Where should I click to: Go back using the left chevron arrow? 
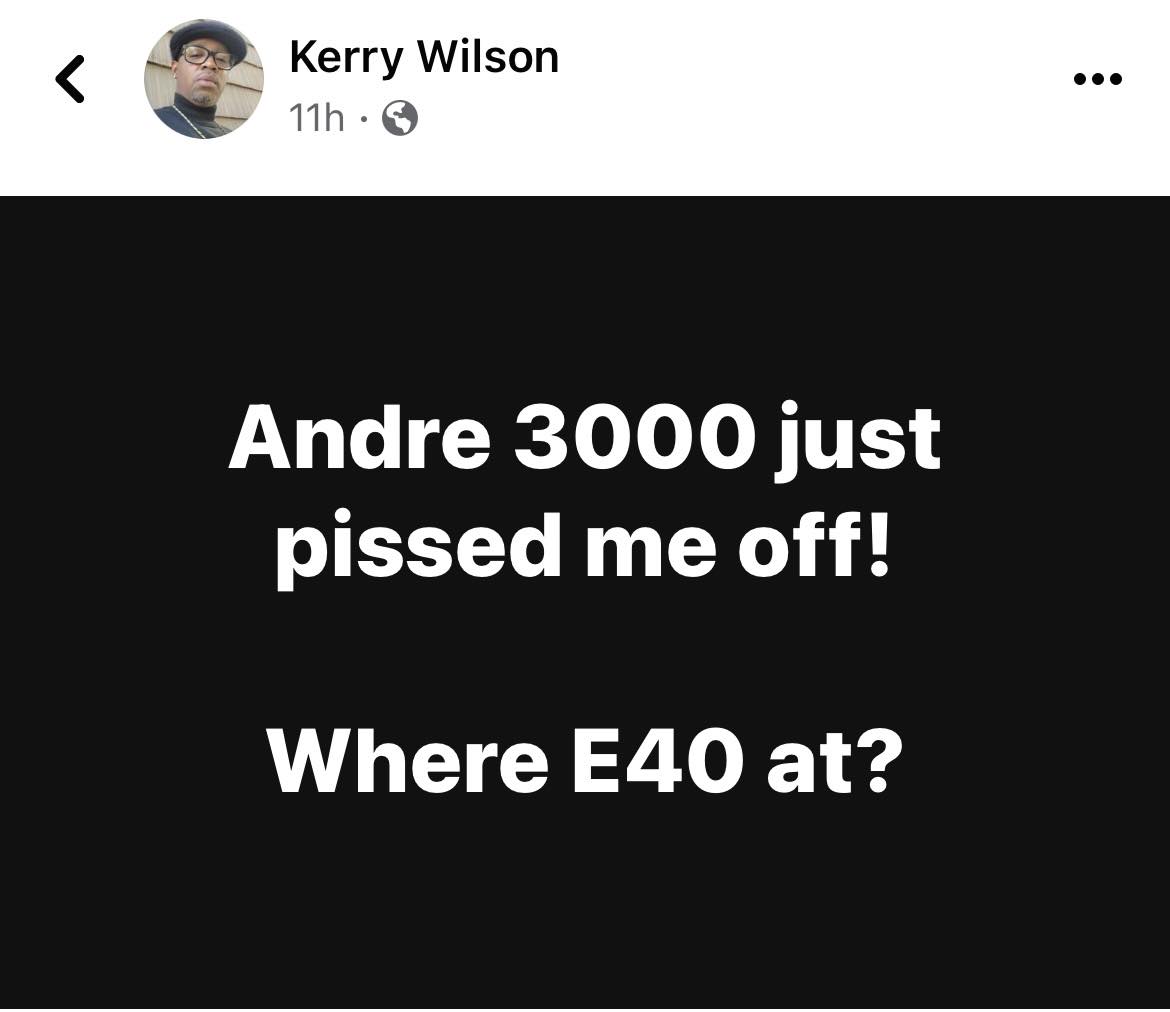pyautogui.click(x=71, y=78)
